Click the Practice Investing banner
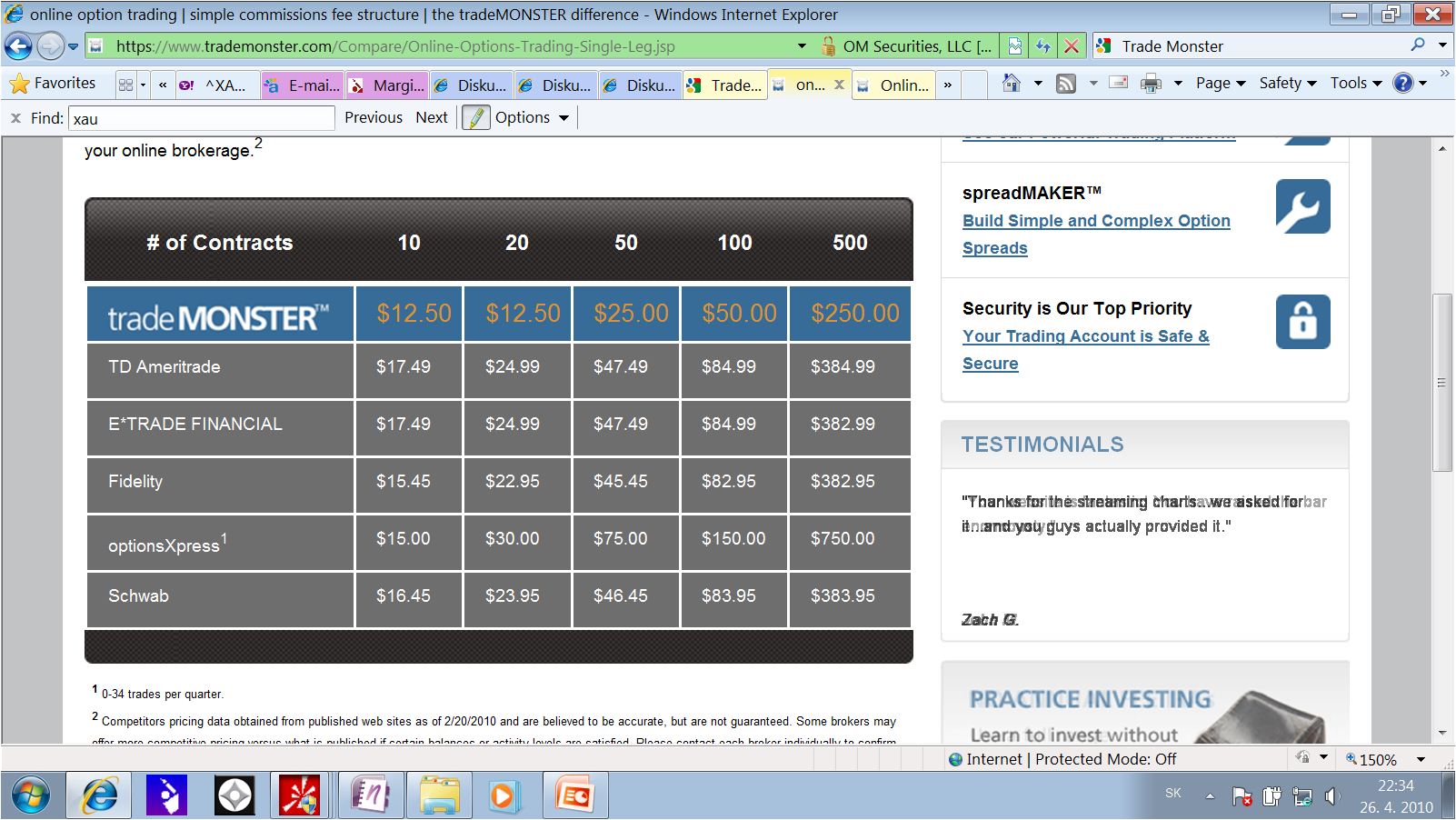 (1145, 703)
